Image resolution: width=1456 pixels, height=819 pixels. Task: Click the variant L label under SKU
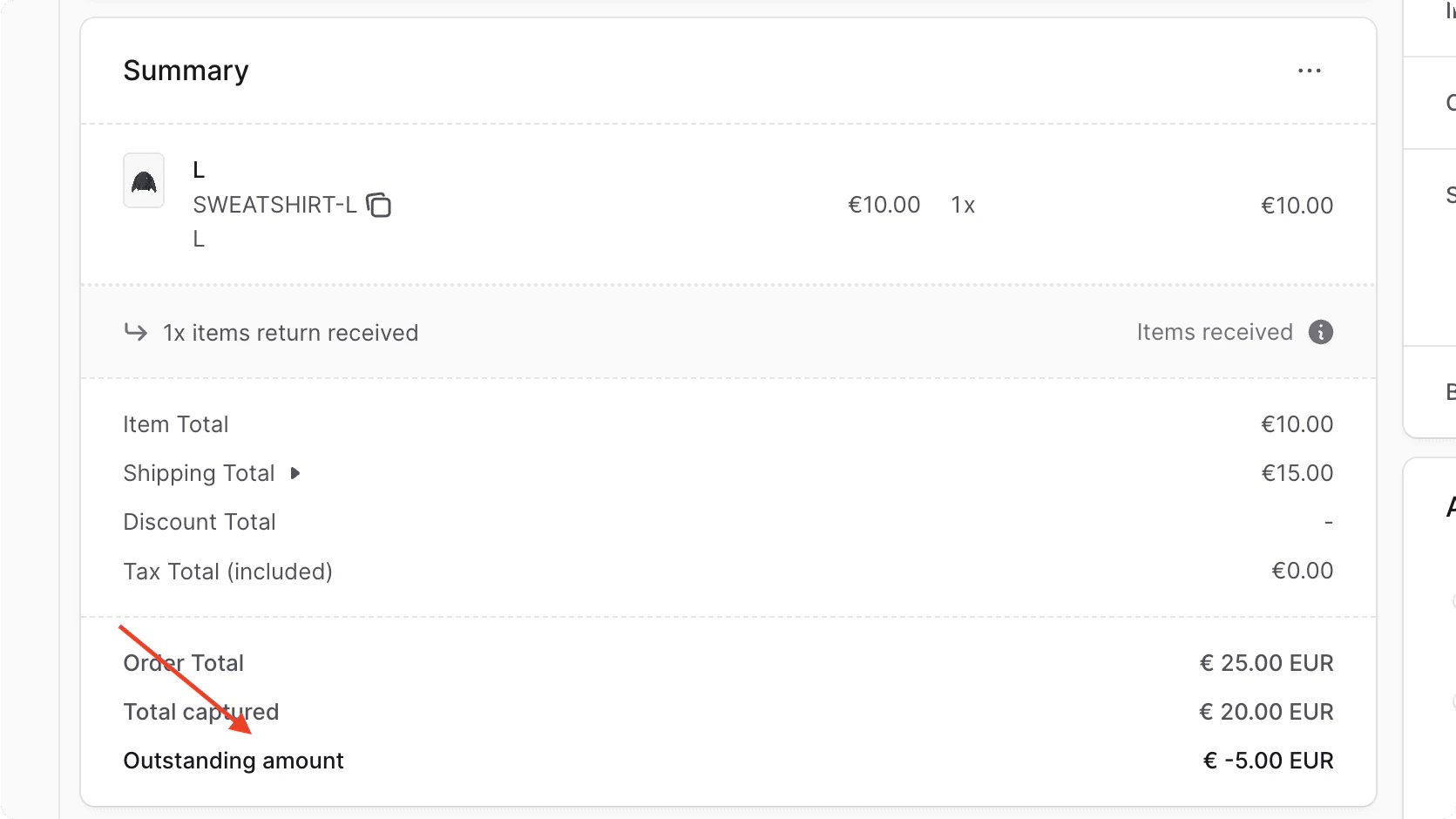198,238
